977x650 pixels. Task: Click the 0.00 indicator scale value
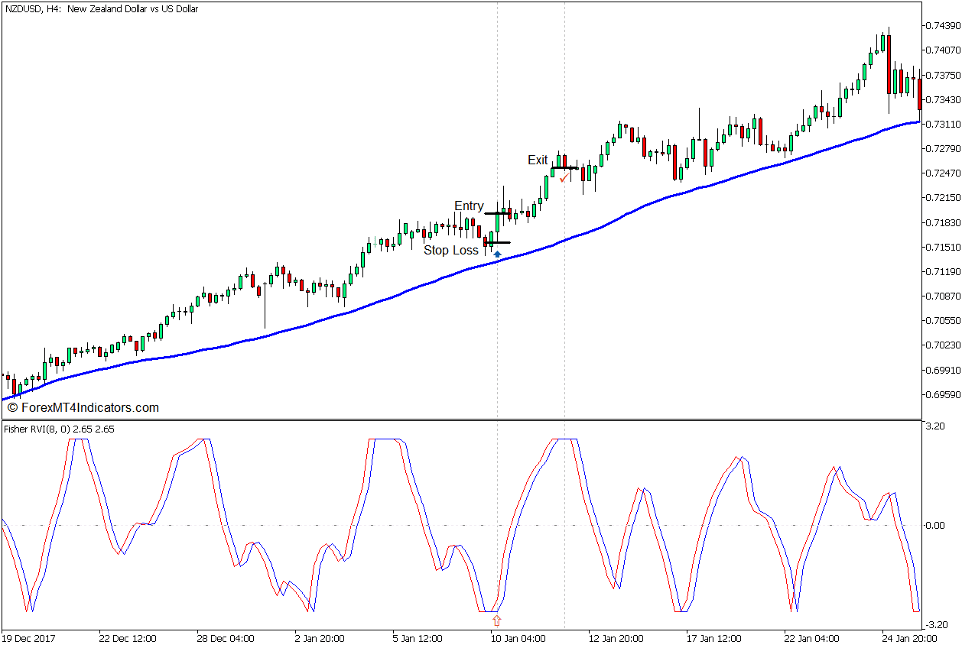click(936, 525)
